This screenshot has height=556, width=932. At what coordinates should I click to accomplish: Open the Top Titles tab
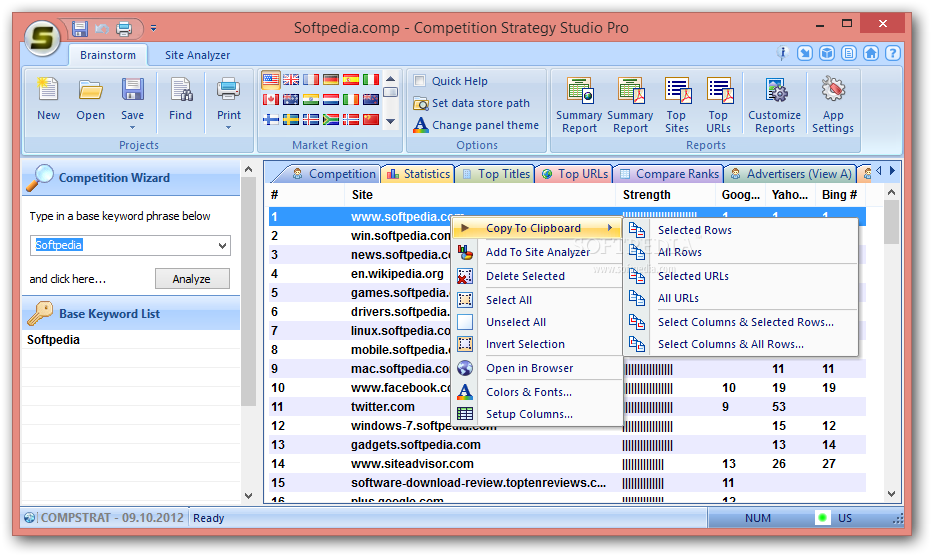[x=496, y=174]
